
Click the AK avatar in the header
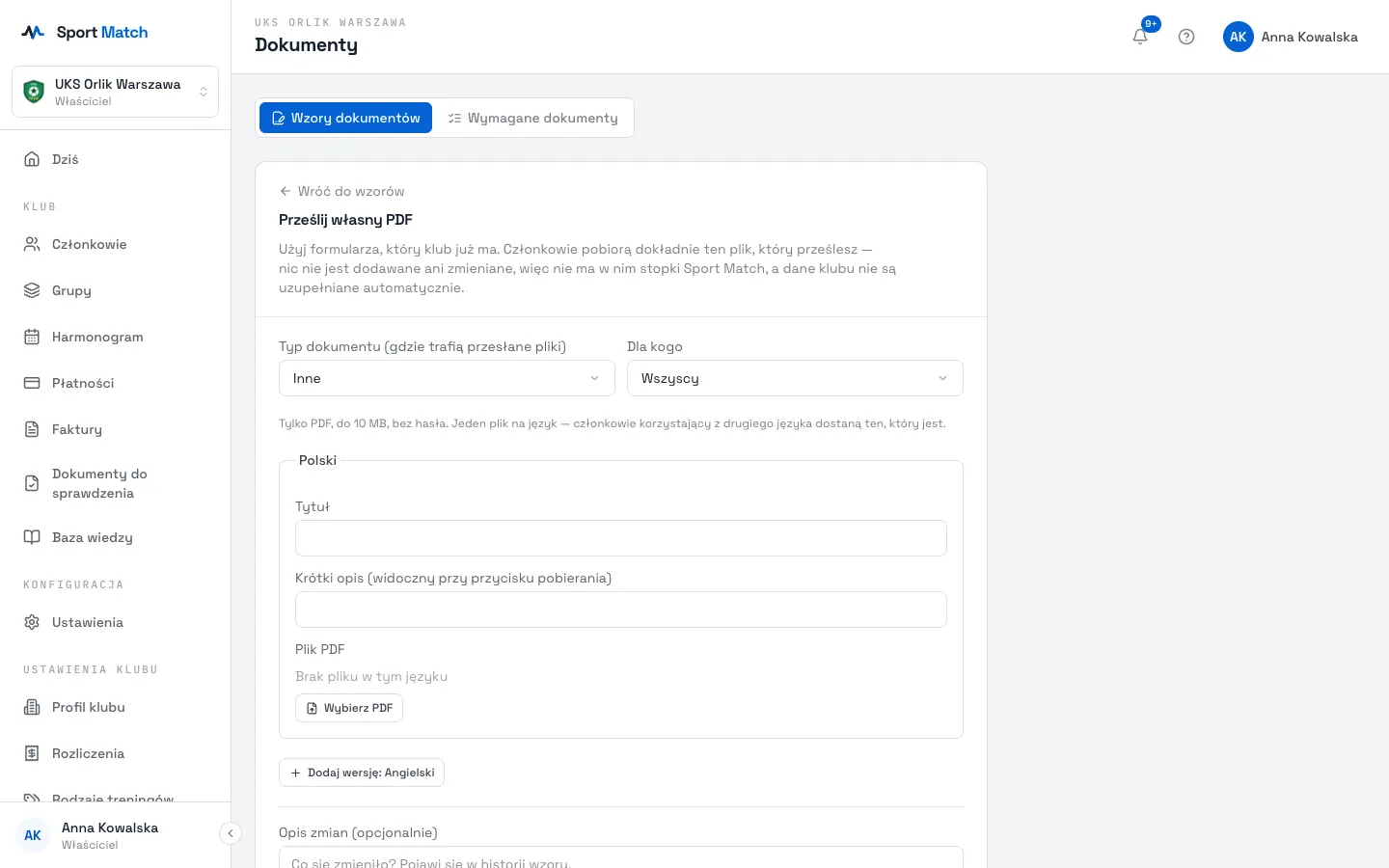(x=1239, y=37)
